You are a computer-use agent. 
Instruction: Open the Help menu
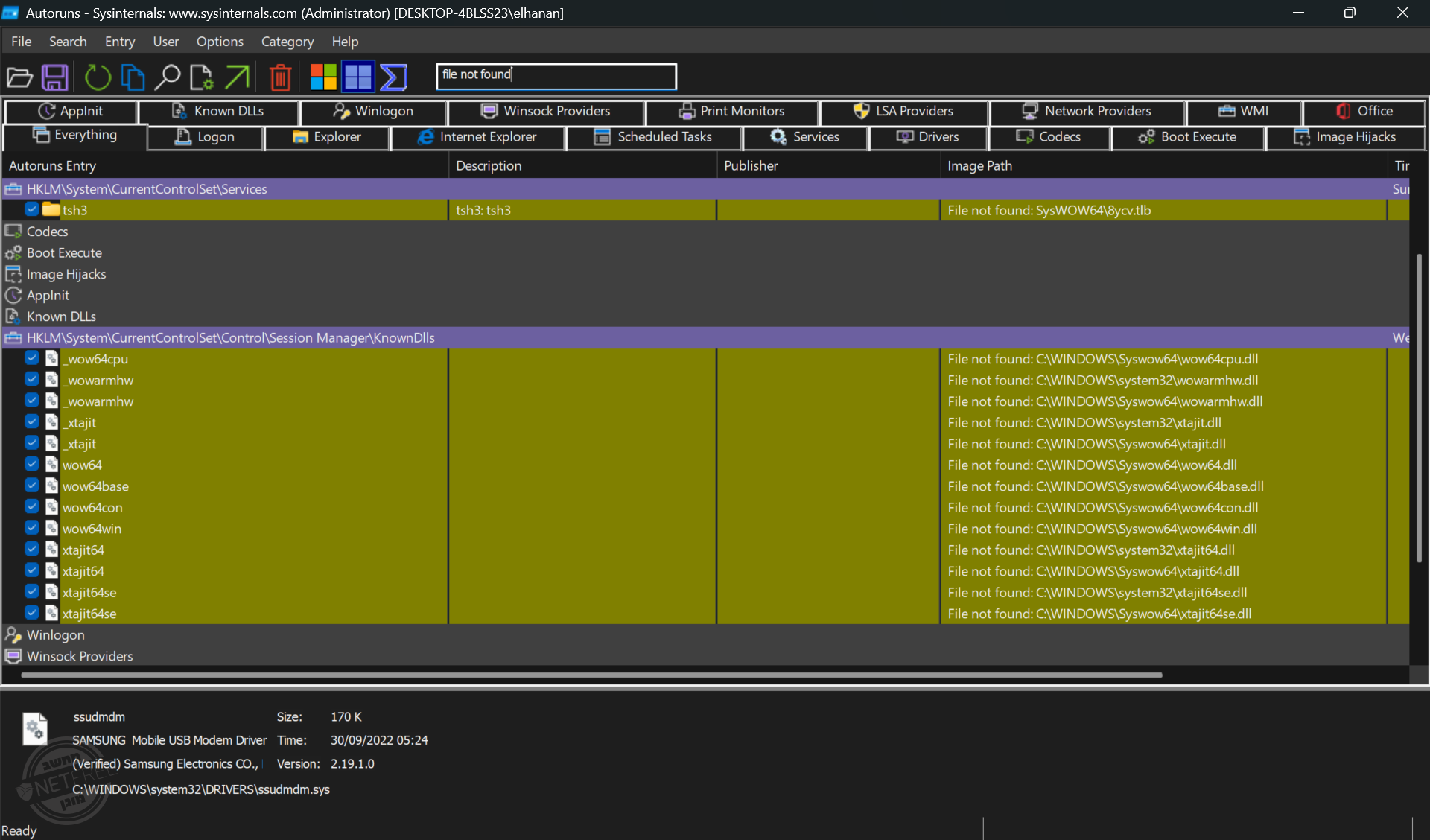345,42
